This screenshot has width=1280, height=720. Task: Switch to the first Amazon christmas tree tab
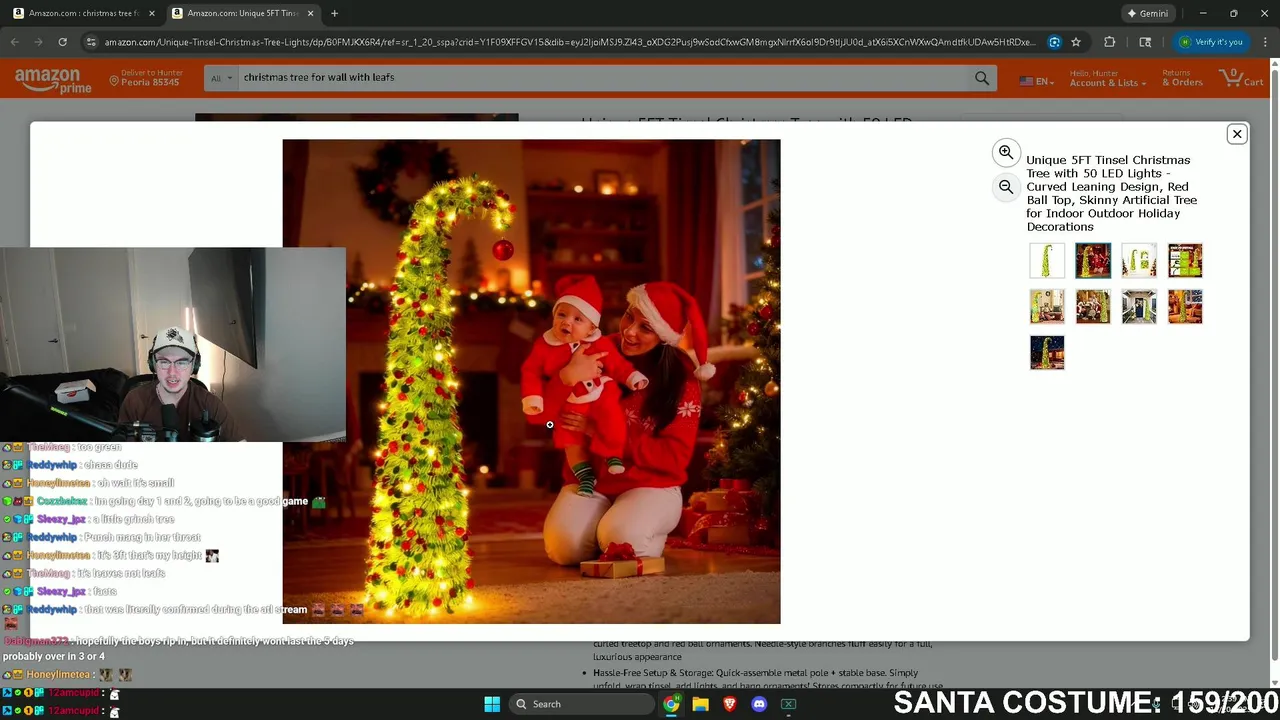(83, 13)
